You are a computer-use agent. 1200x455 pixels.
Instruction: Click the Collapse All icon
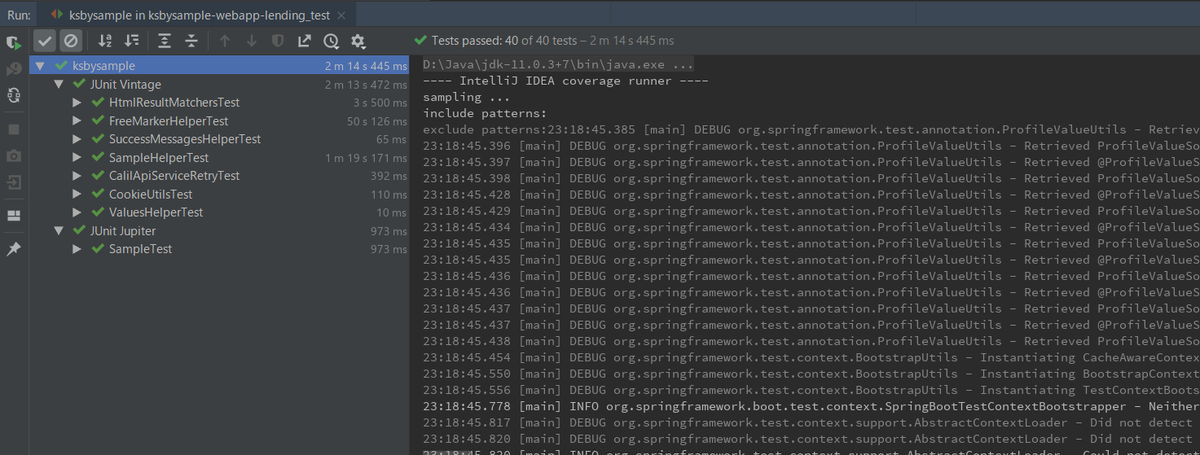[x=191, y=41]
